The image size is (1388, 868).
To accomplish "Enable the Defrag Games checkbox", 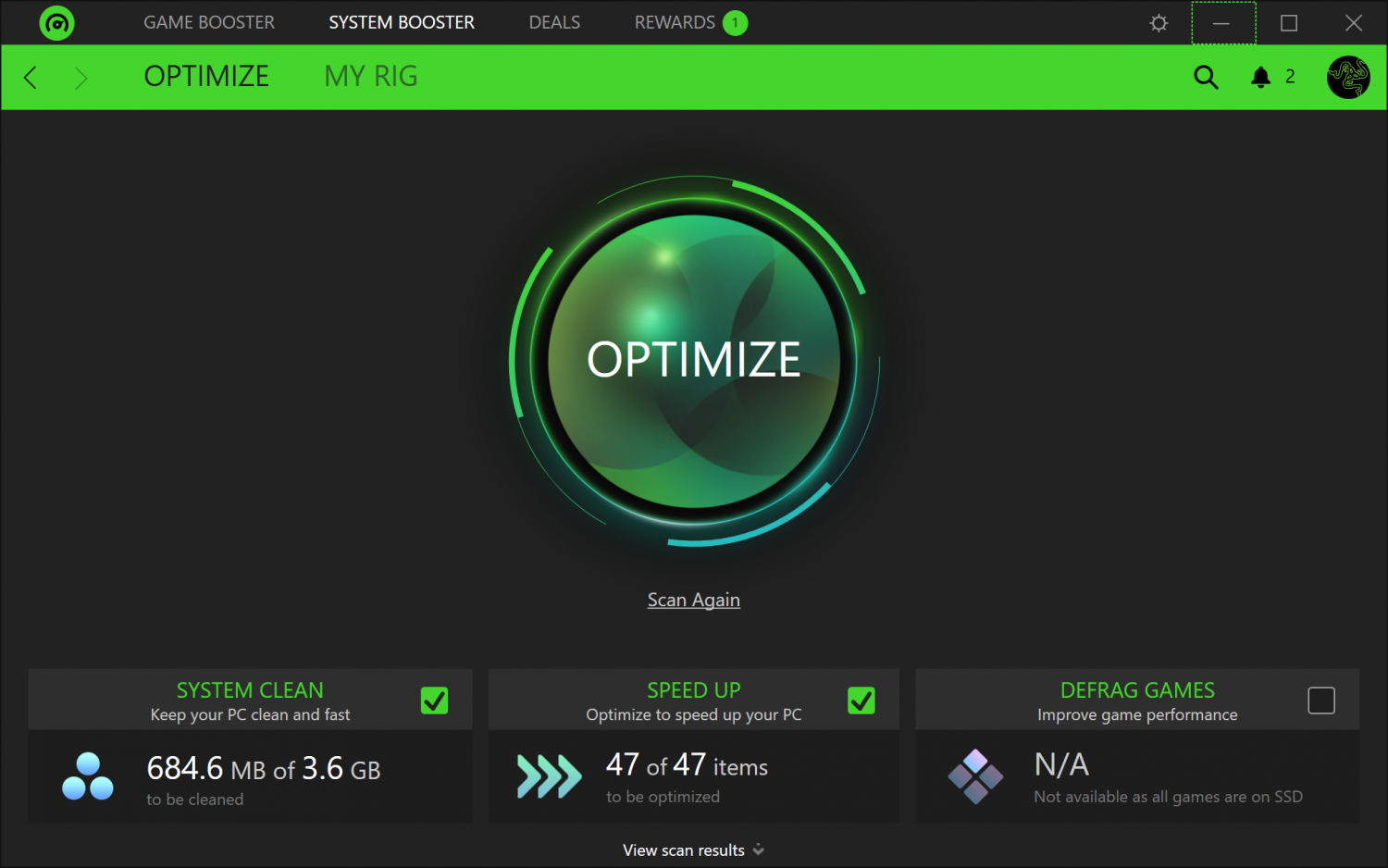I will [x=1320, y=701].
